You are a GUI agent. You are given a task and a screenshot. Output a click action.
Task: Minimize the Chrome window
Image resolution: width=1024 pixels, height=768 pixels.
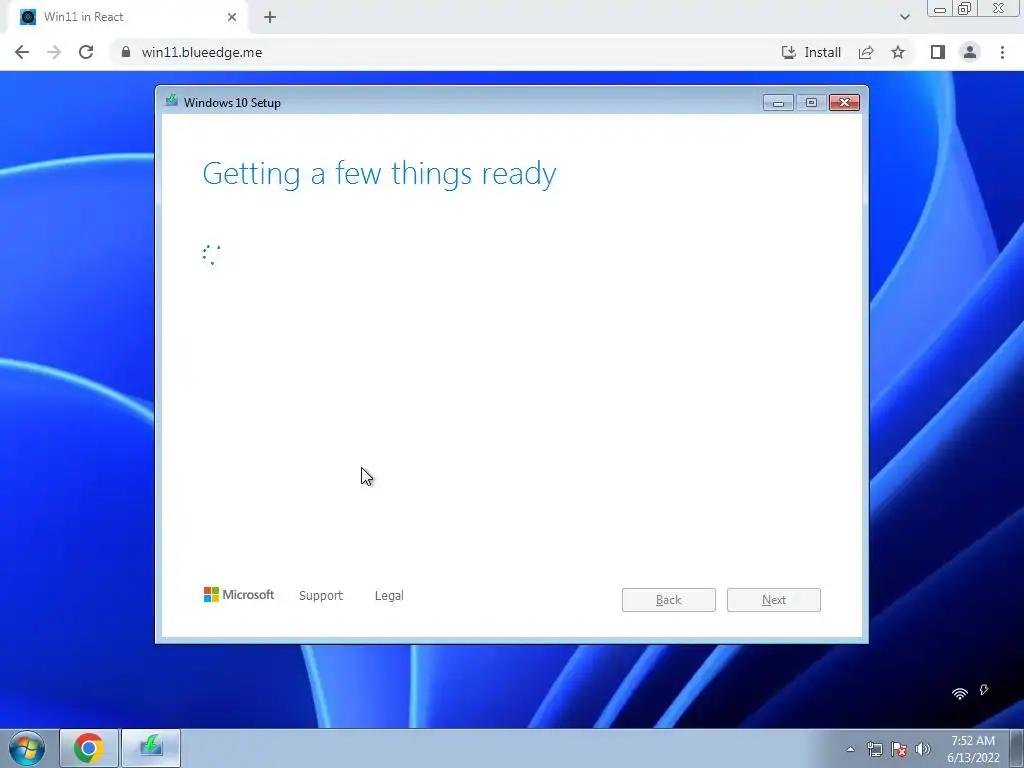point(940,9)
